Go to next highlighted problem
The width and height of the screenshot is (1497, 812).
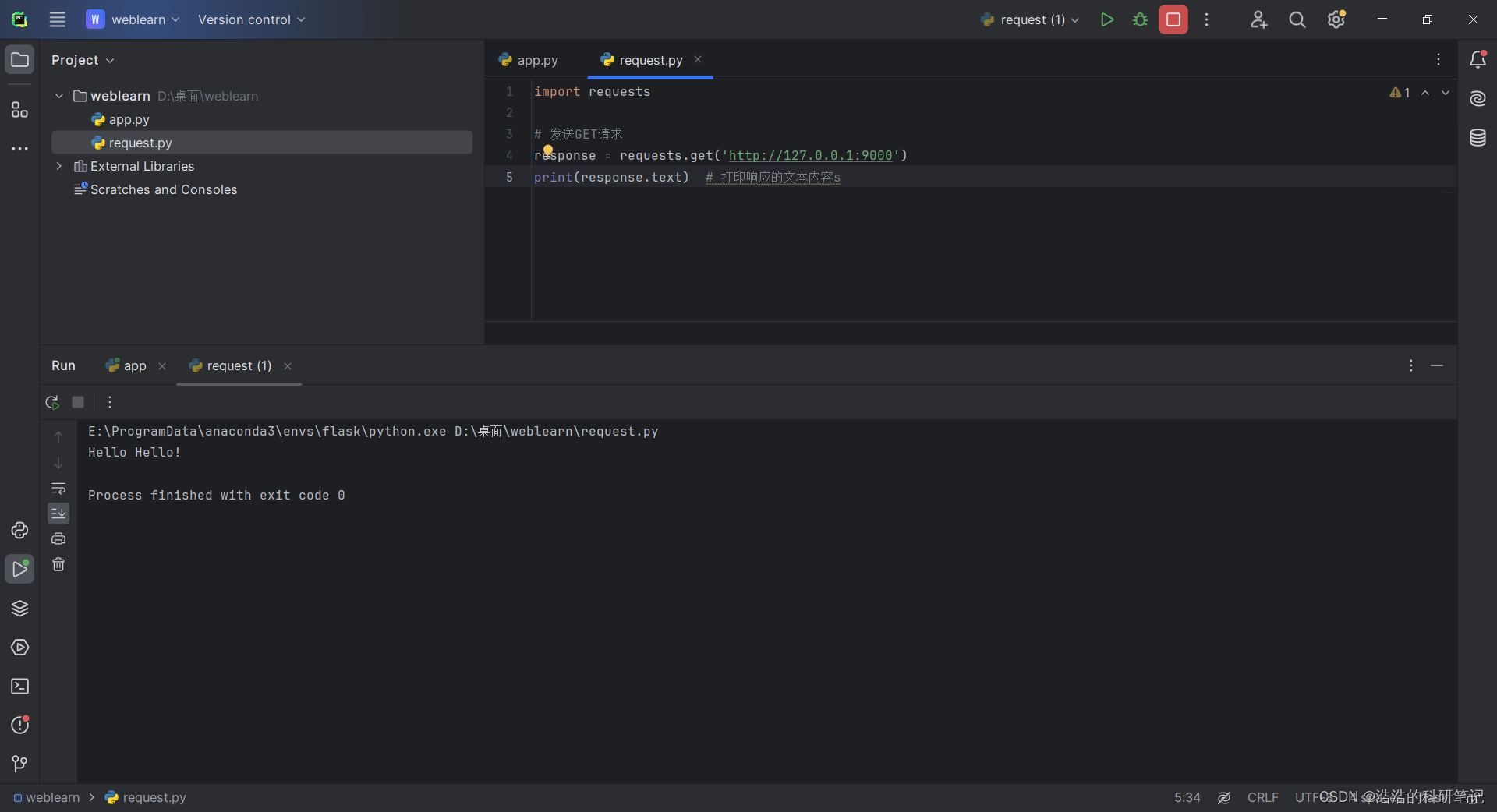1446,93
